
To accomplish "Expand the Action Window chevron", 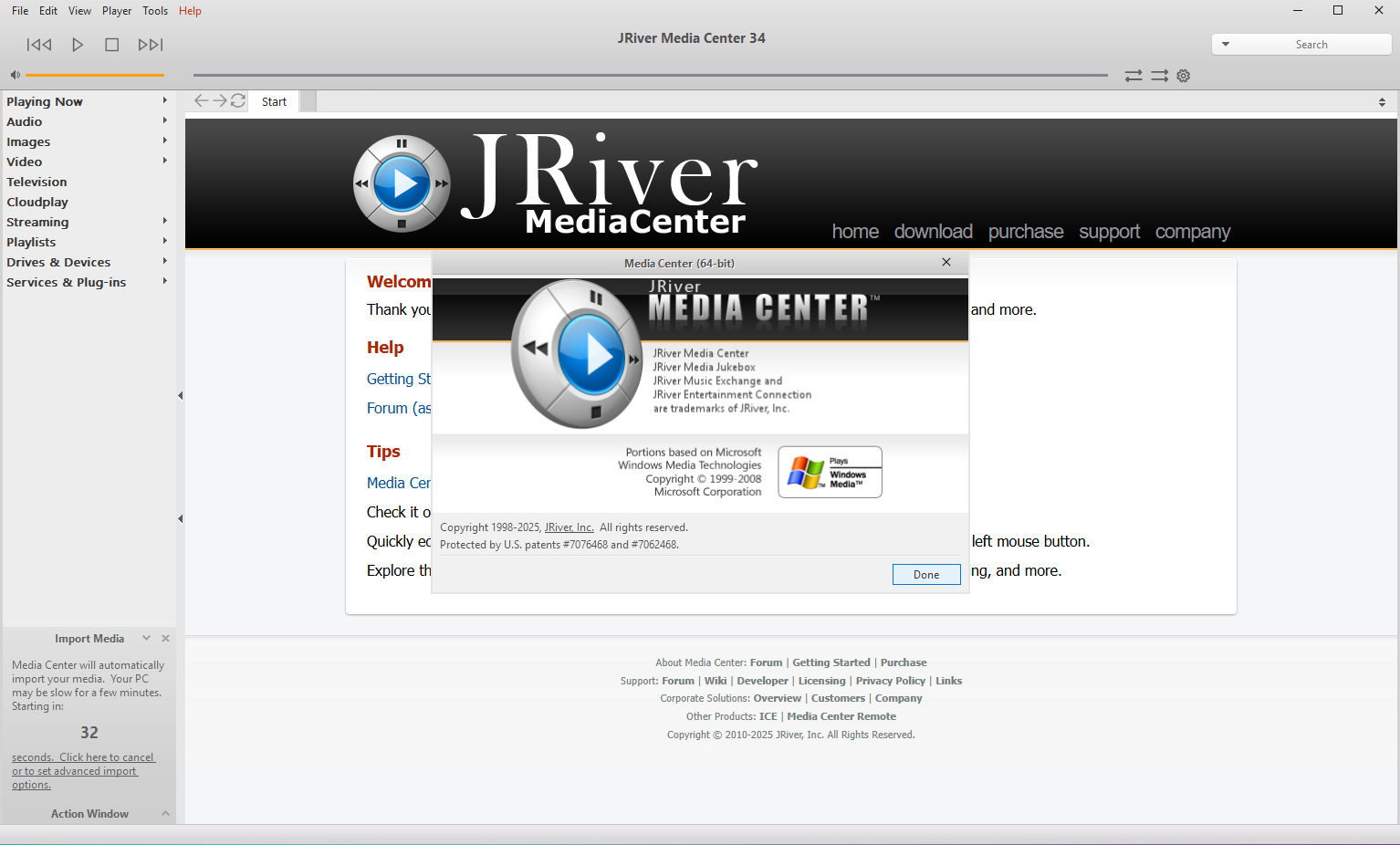I will coord(165,813).
